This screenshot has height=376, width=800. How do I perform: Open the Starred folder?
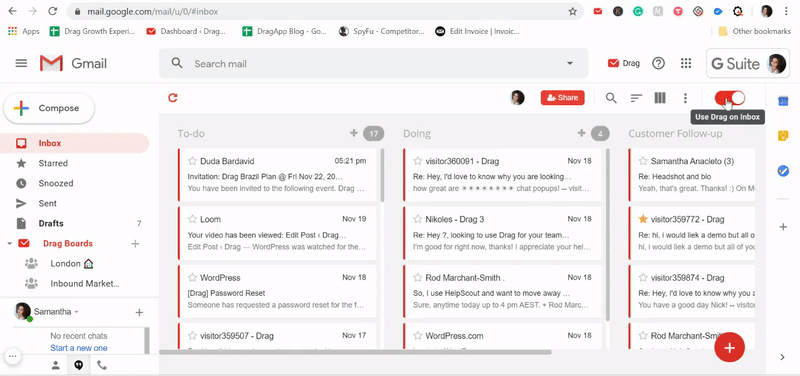tap(74, 163)
